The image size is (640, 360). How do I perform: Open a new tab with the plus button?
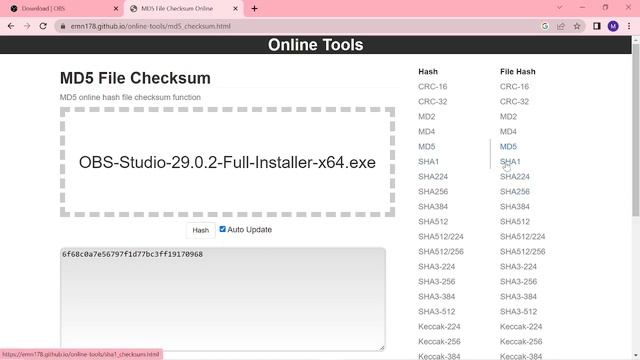point(254,8)
